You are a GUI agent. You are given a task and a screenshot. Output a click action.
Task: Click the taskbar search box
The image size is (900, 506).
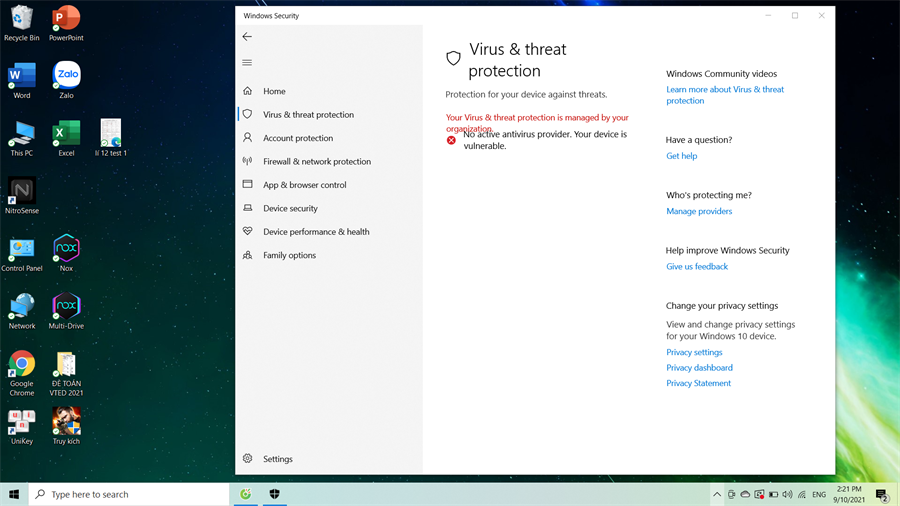[130, 494]
